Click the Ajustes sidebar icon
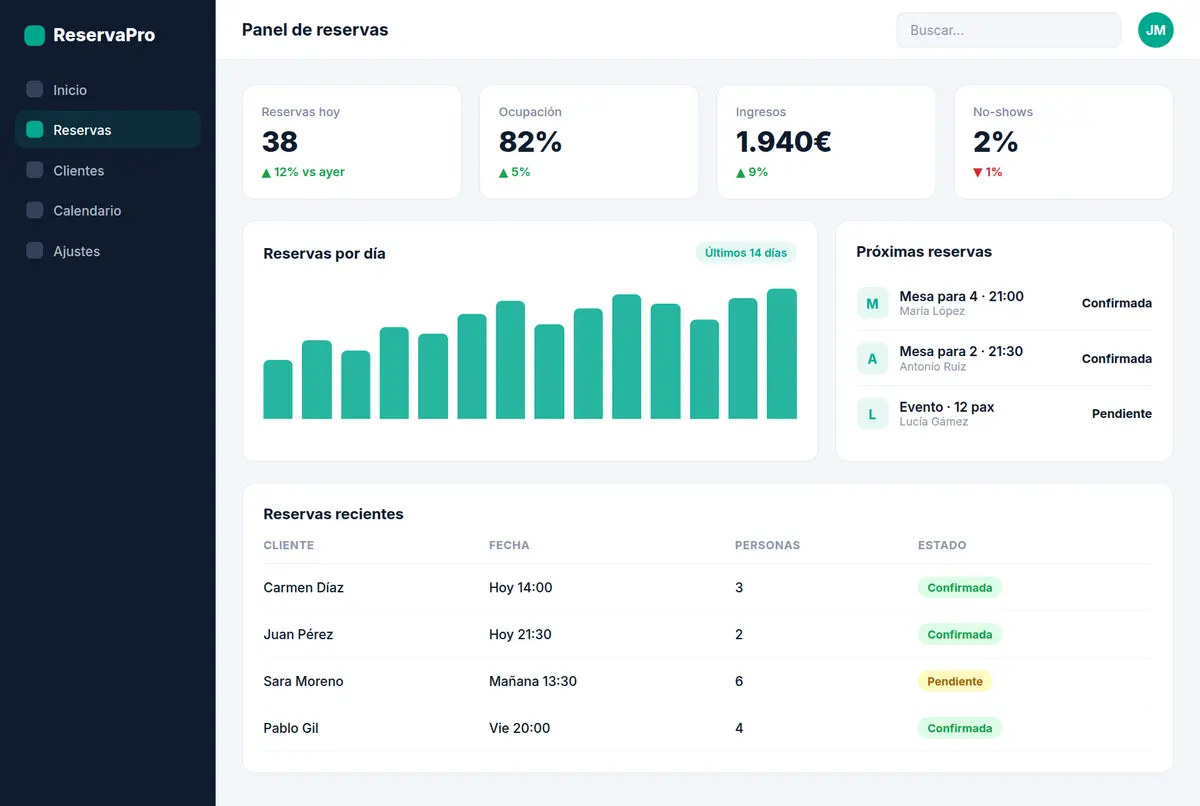Screen dimensions: 1200x806 [34, 251]
